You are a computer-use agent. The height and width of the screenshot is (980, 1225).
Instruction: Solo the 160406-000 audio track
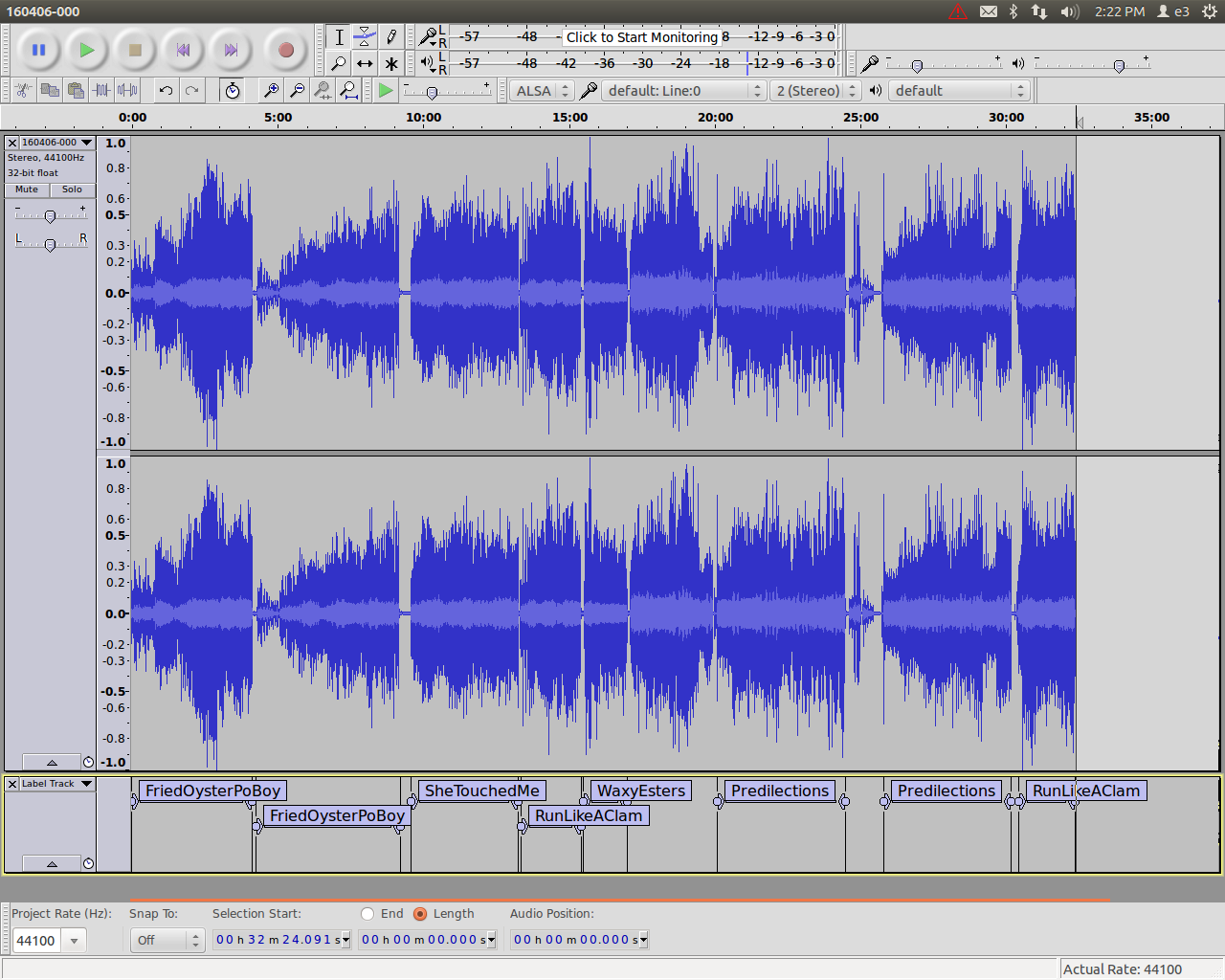pyautogui.click(x=73, y=189)
